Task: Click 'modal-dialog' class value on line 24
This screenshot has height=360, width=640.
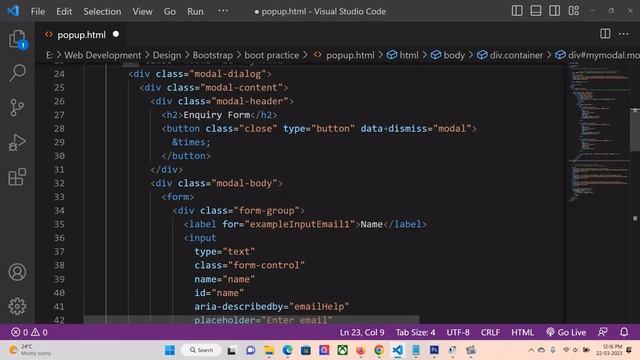Action: pyautogui.click(x=227, y=74)
